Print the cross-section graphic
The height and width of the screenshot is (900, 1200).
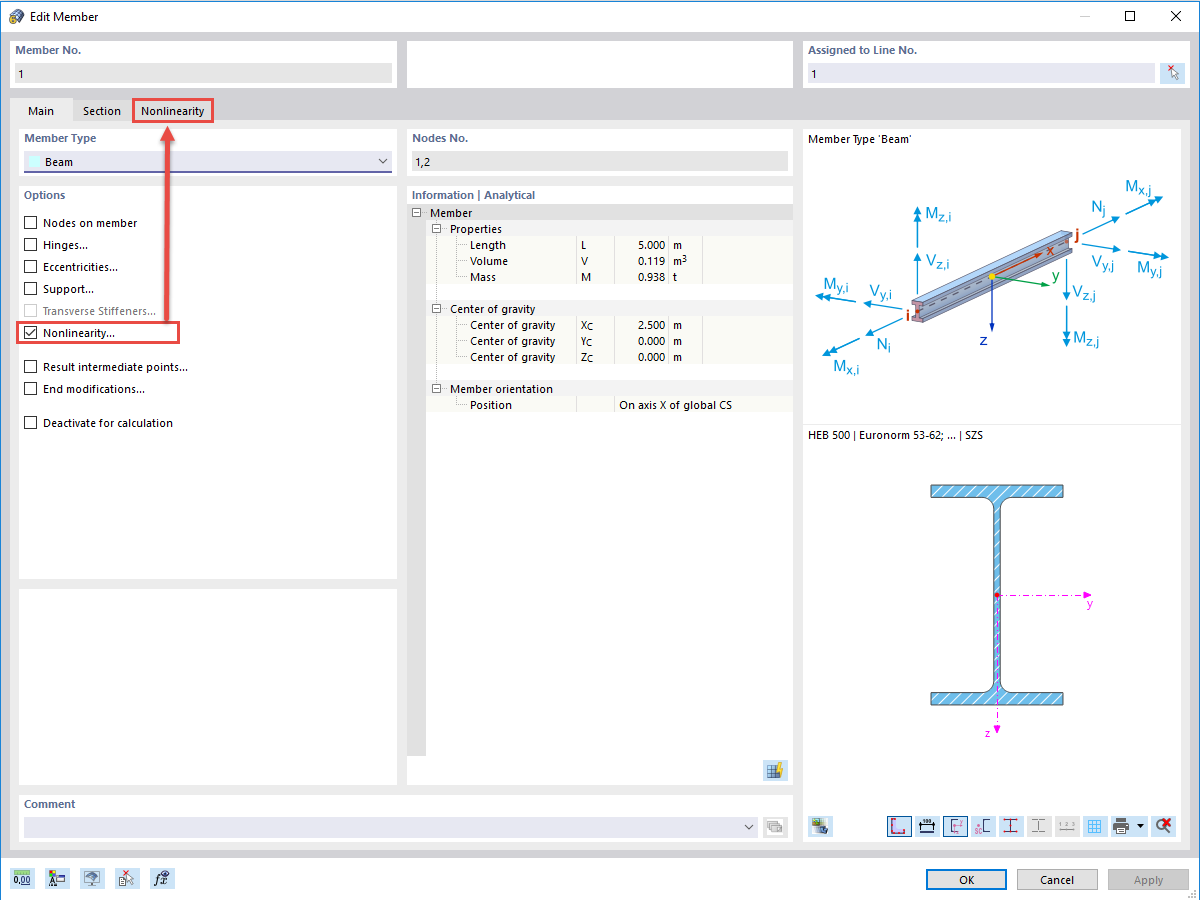pos(1124,826)
